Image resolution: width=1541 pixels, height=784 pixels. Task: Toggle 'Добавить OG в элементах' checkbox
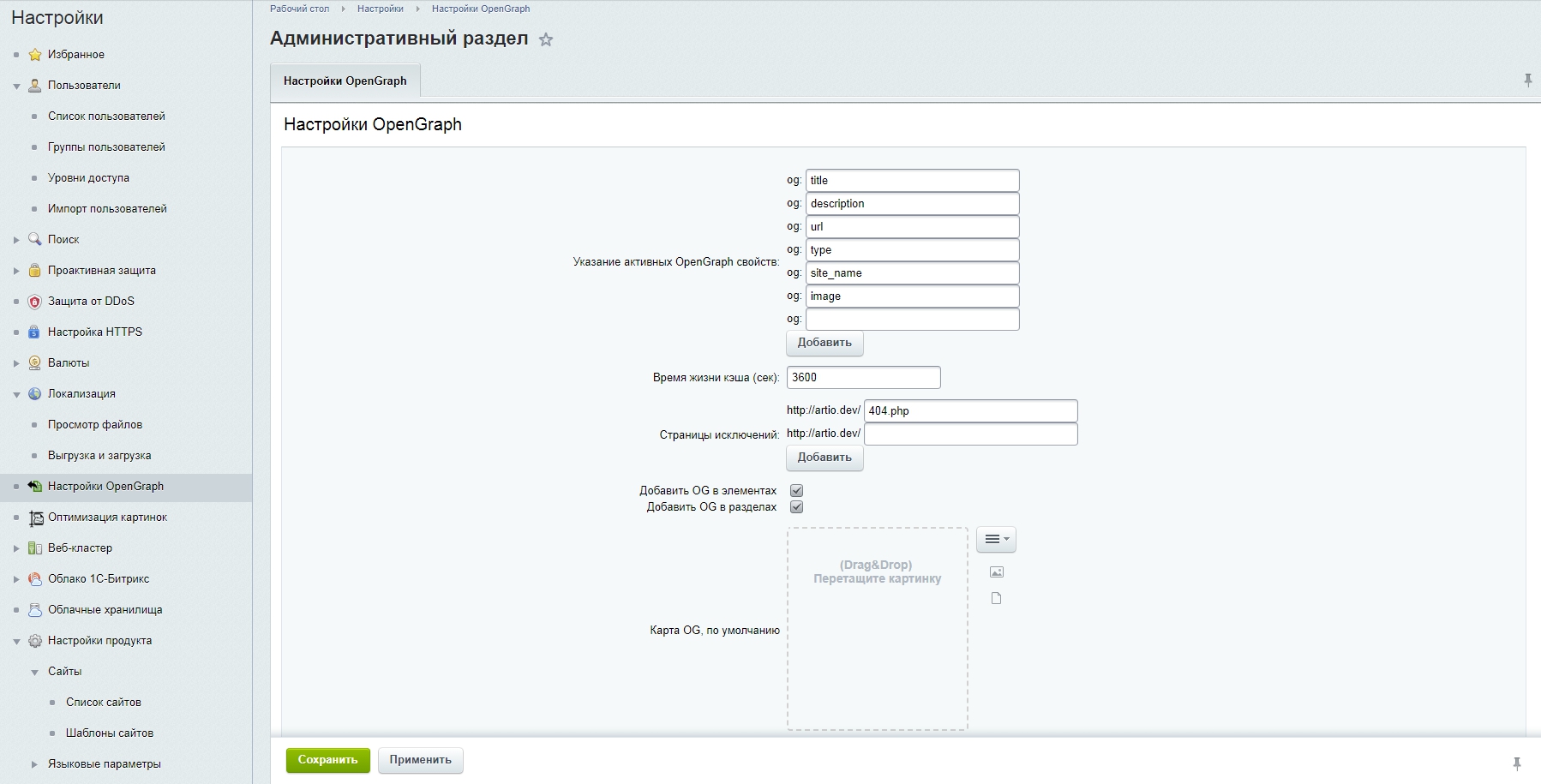click(x=796, y=491)
